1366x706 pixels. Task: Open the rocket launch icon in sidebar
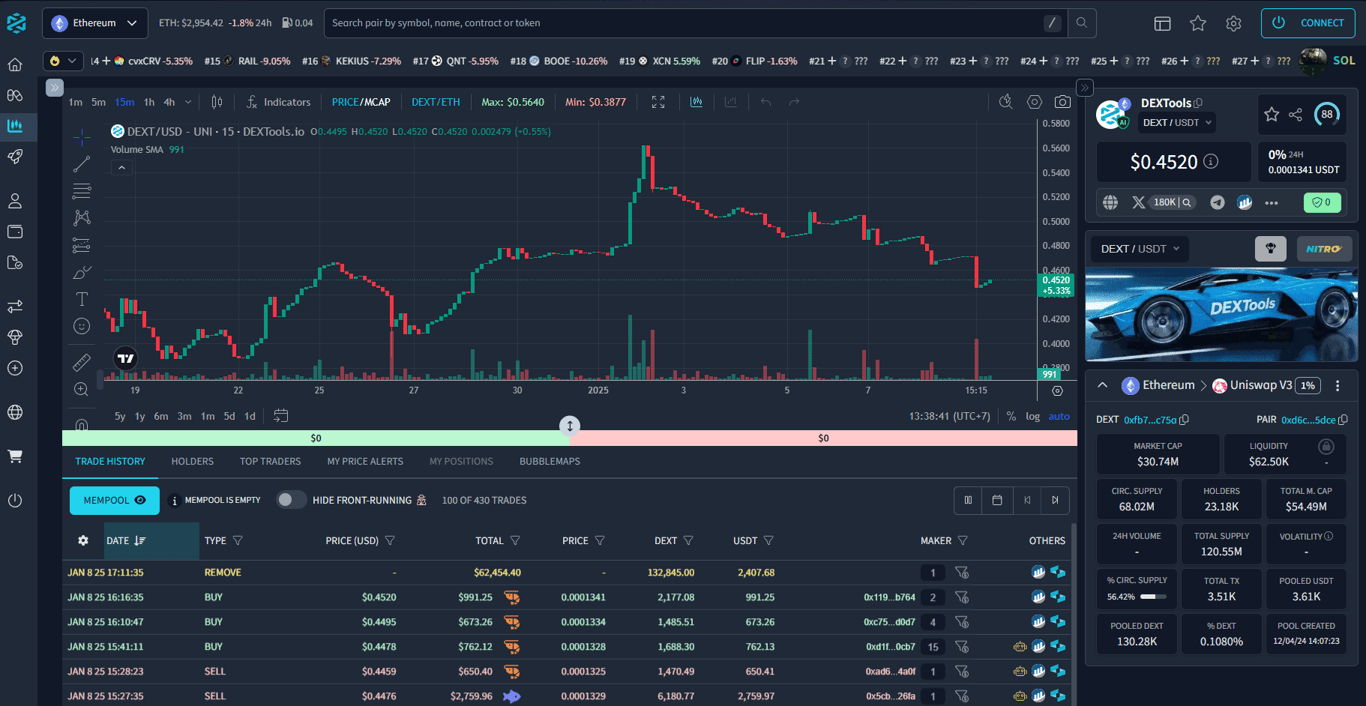click(x=15, y=157)
